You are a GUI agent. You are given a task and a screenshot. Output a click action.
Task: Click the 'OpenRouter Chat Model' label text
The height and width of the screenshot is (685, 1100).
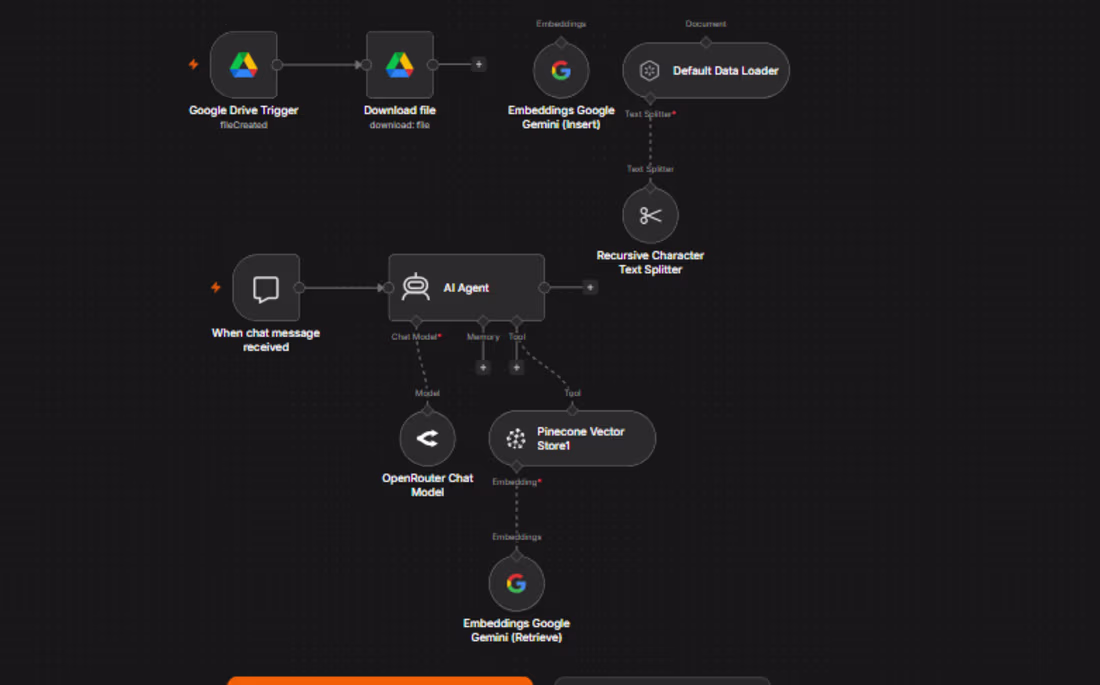pyautogui.click(x=427, y=485)
